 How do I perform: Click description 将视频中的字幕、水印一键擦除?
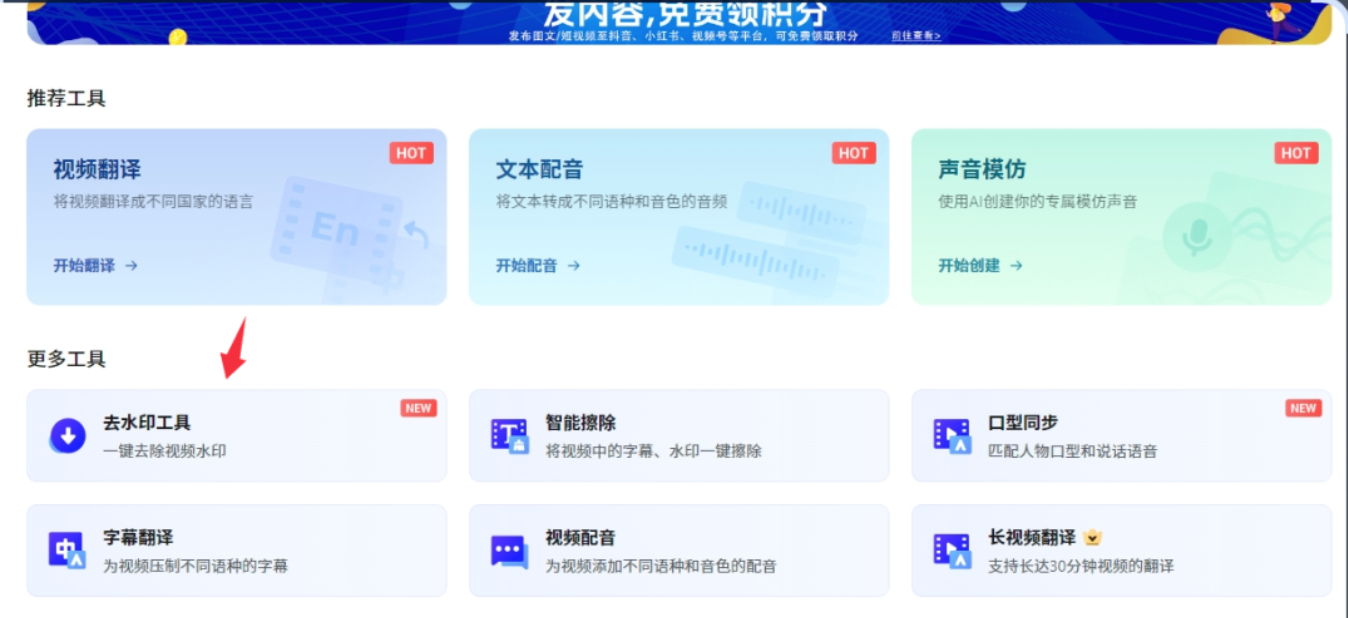[653, 451]
